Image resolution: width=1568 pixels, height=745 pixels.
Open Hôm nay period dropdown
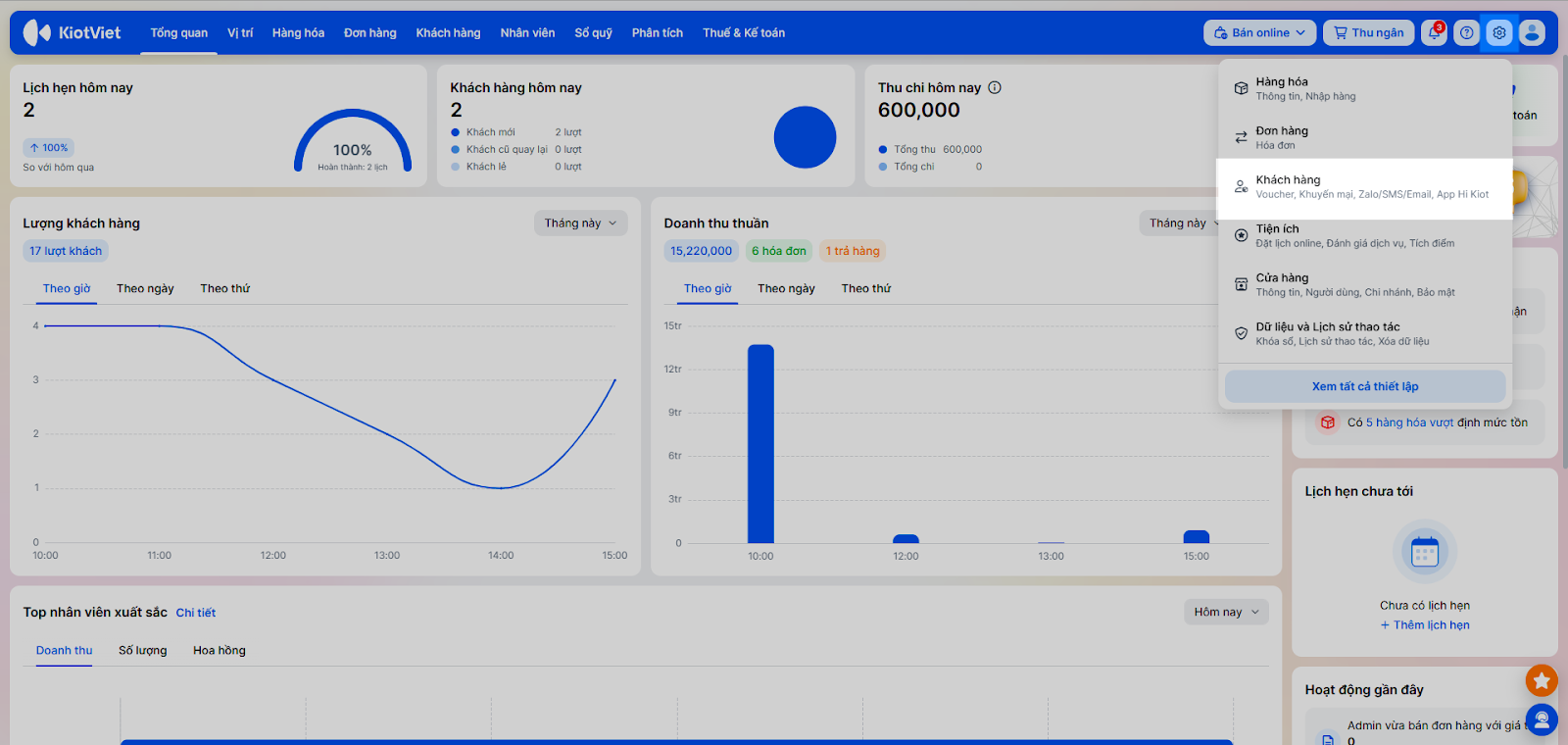click(1226, 612)
